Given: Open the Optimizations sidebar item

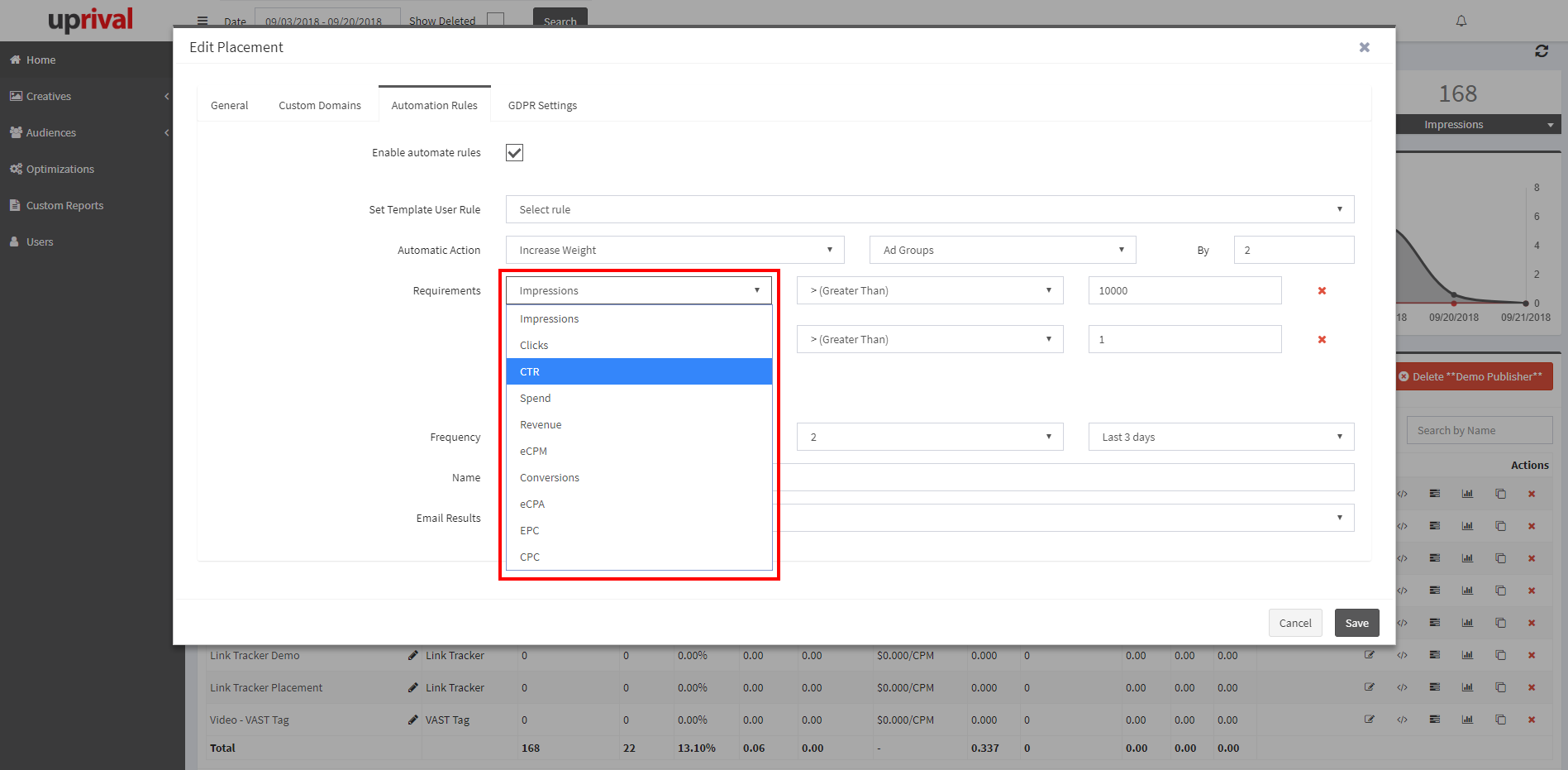Looking at the screenshot, I should click(x=52, y=169).
